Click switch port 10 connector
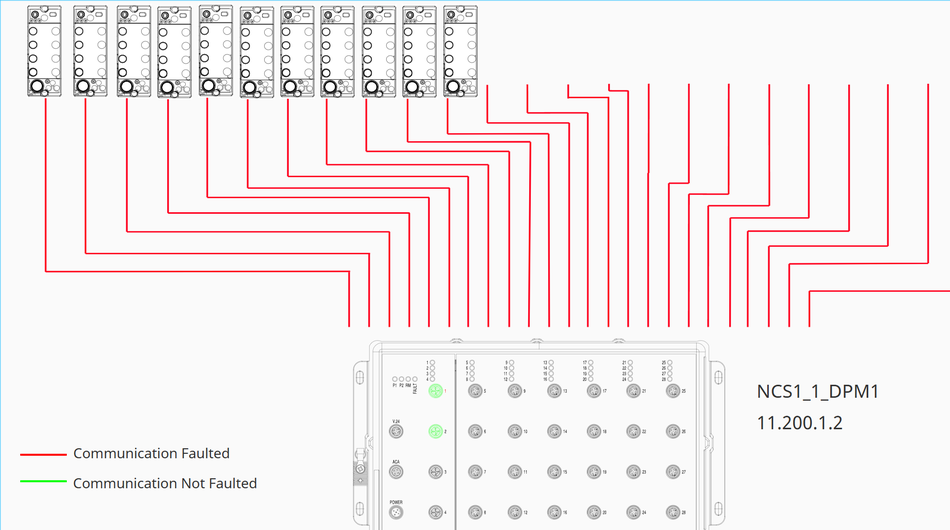 pyautogui.click(x=514, y=432)
